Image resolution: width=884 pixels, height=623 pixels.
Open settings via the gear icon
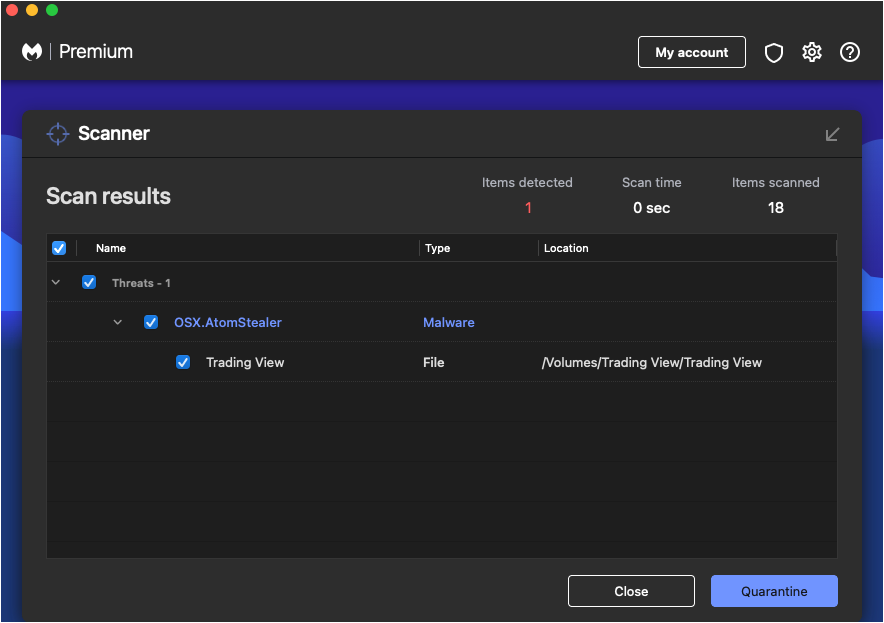click(811, 52)
